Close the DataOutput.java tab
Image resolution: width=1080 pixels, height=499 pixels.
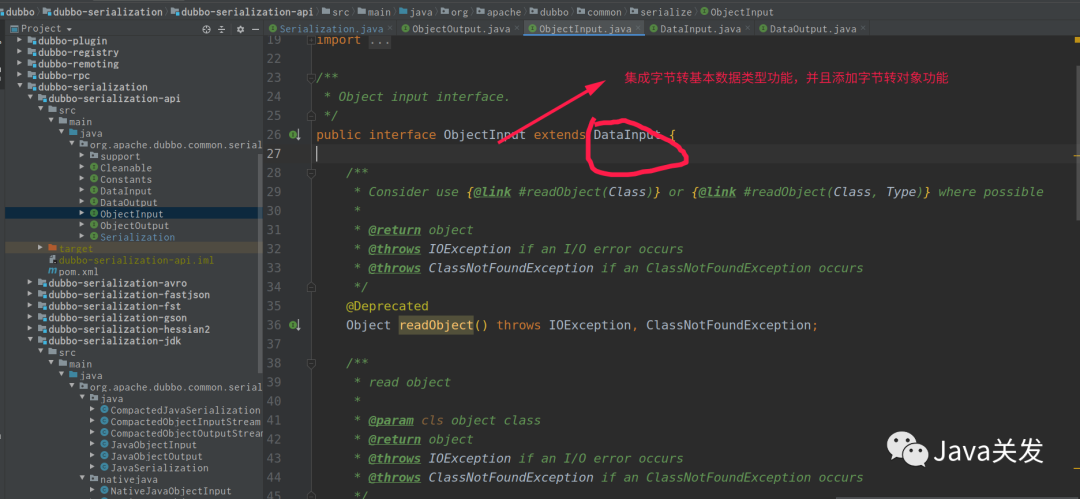tap(862, 29)
